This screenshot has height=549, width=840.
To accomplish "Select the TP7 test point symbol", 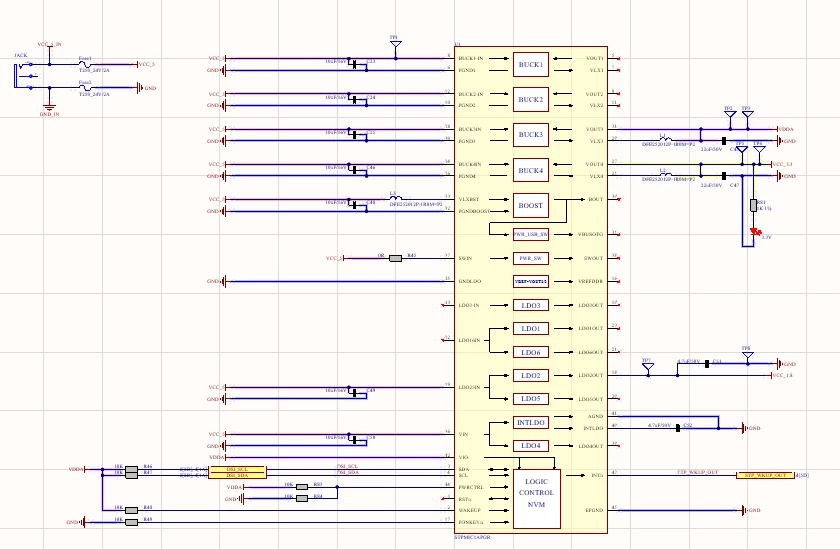I will click(x=648, y=368).
